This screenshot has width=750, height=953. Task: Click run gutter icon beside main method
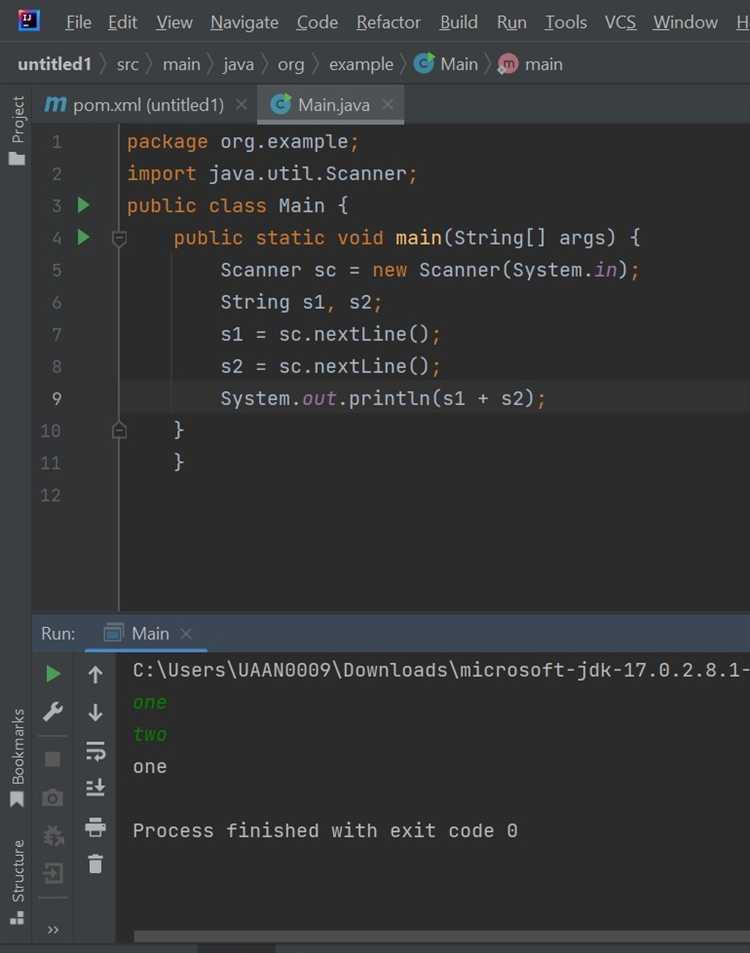tap(84, 237)
